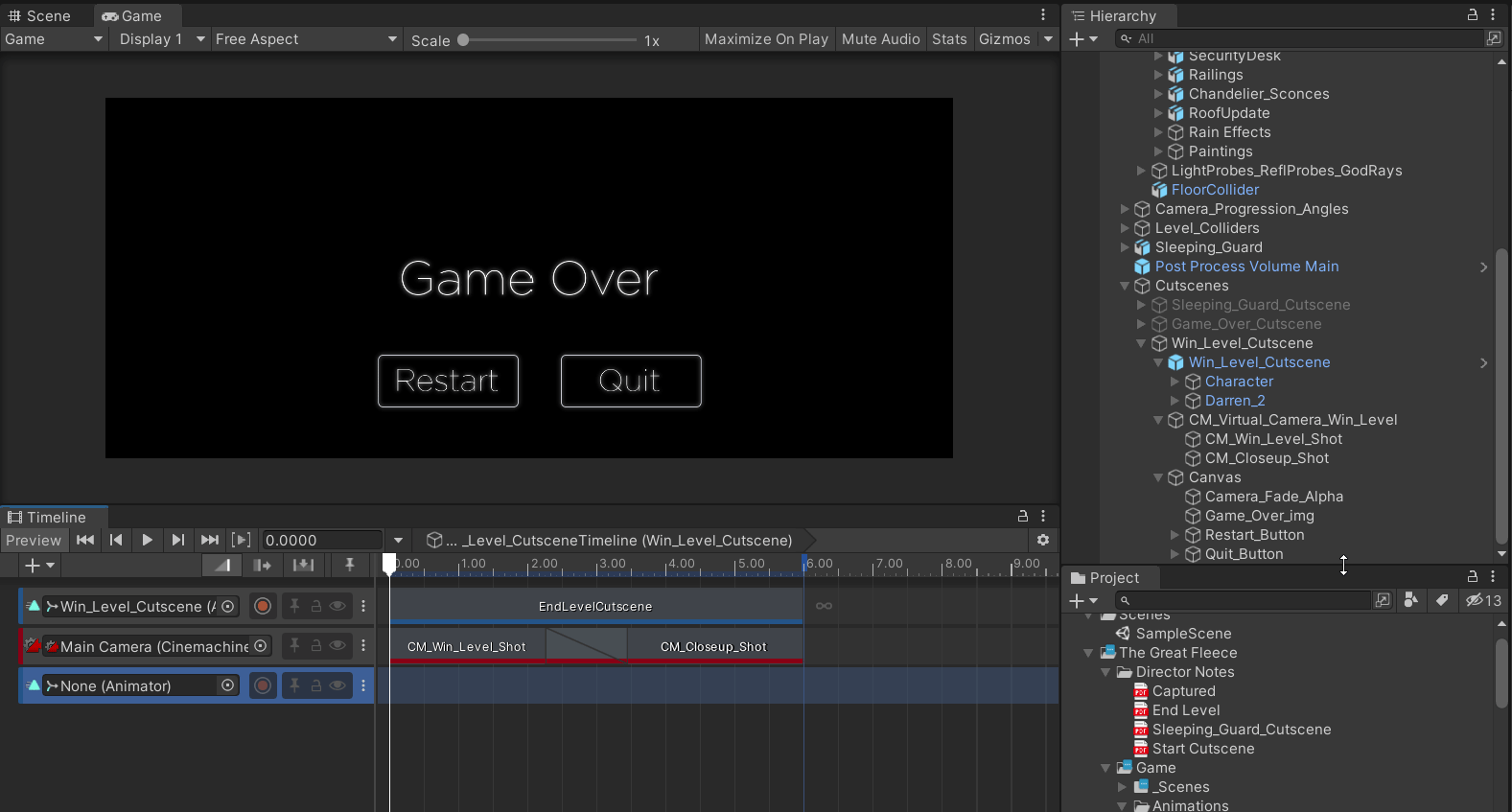Screen dimensions: 1512x812
Task: Arm recording on None (Animator) track
Action: tap(263, 685)
